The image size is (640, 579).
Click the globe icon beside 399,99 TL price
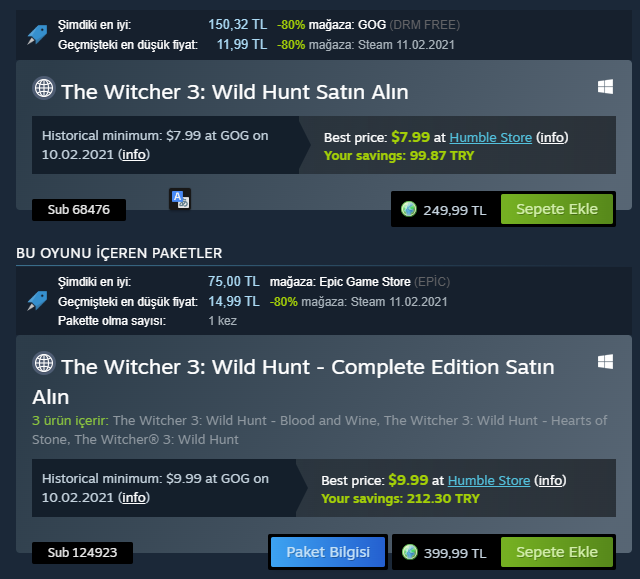tap(408, 552)
